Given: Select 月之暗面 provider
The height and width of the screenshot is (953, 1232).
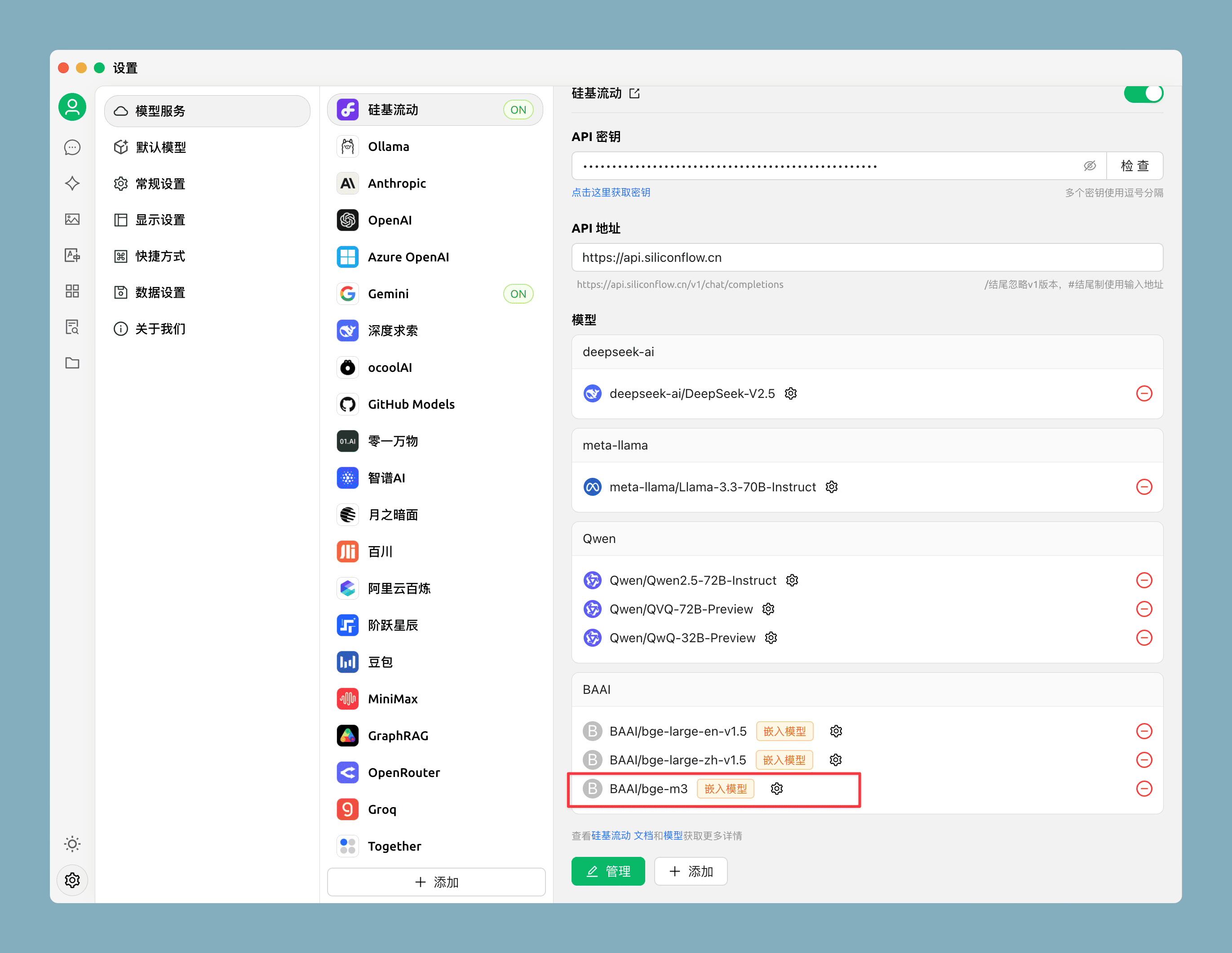Looking at the screenshot, I should [435, 515].
